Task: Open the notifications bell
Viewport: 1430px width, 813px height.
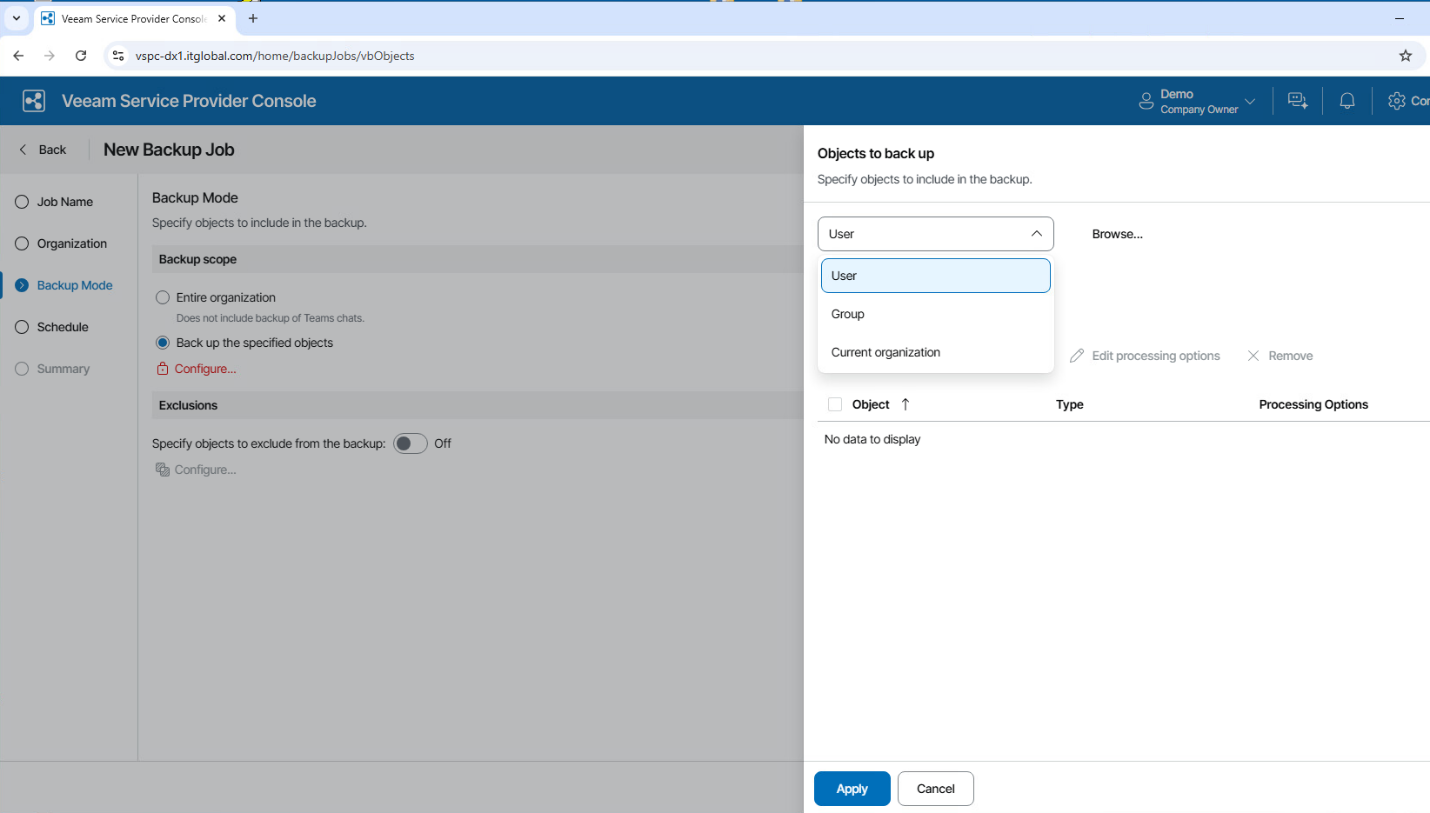Action: (1347, 101)
